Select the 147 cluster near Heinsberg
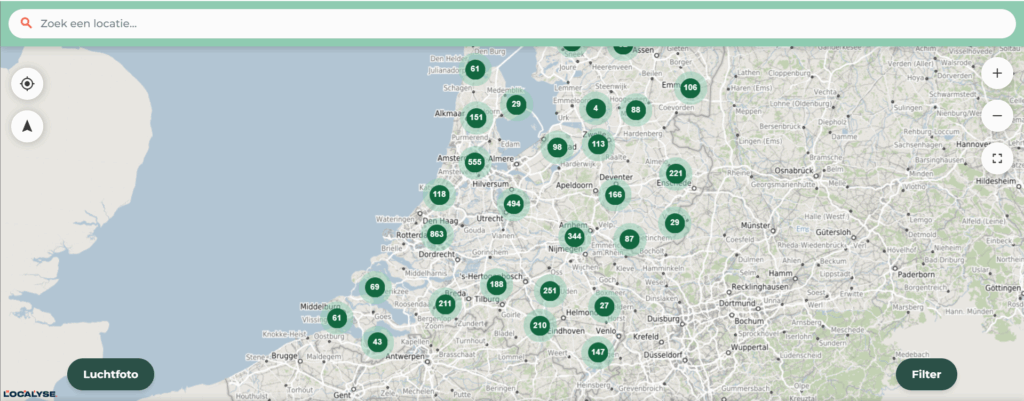 (598, 353)
